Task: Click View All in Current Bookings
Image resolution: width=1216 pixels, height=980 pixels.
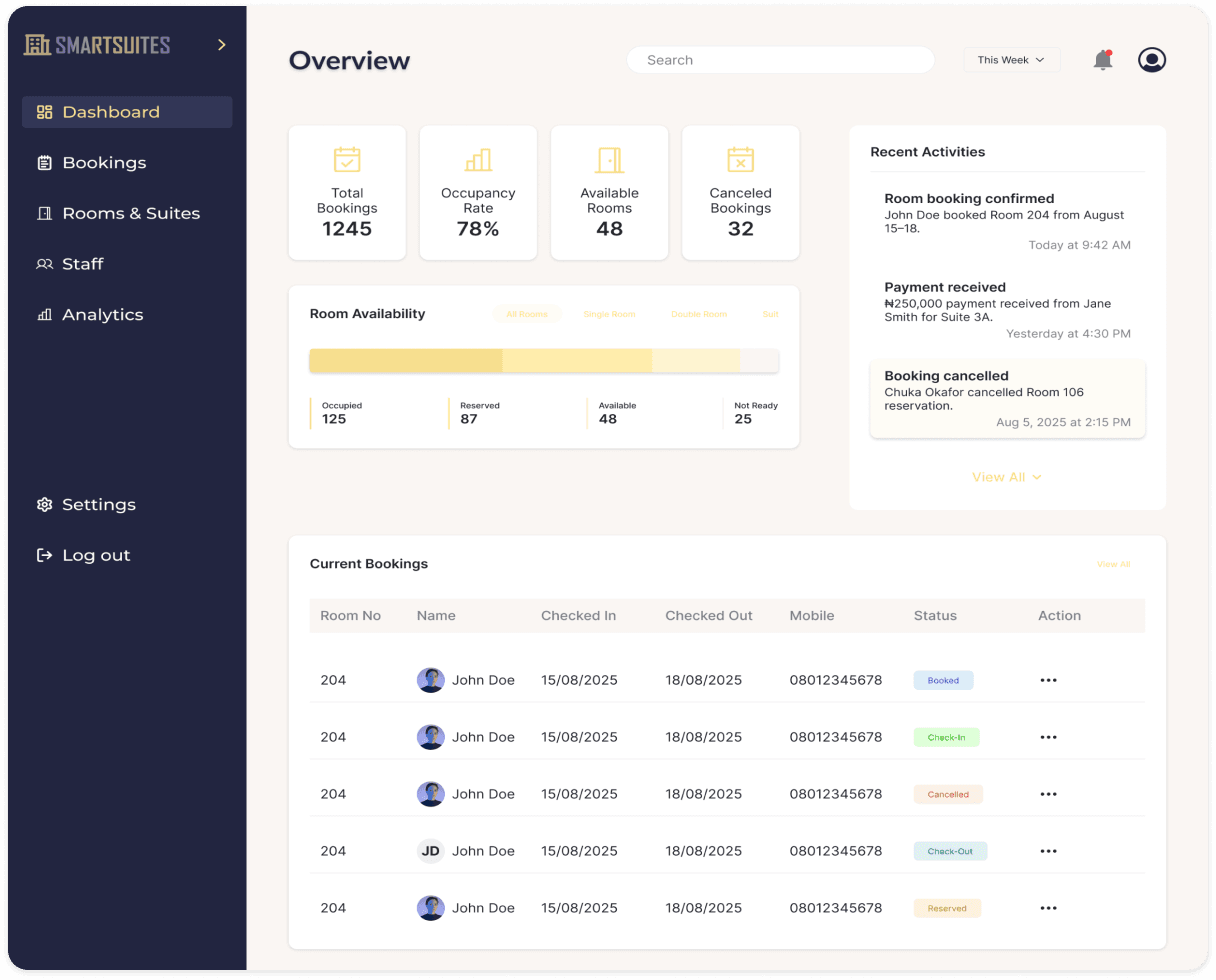Action: 1113,564
